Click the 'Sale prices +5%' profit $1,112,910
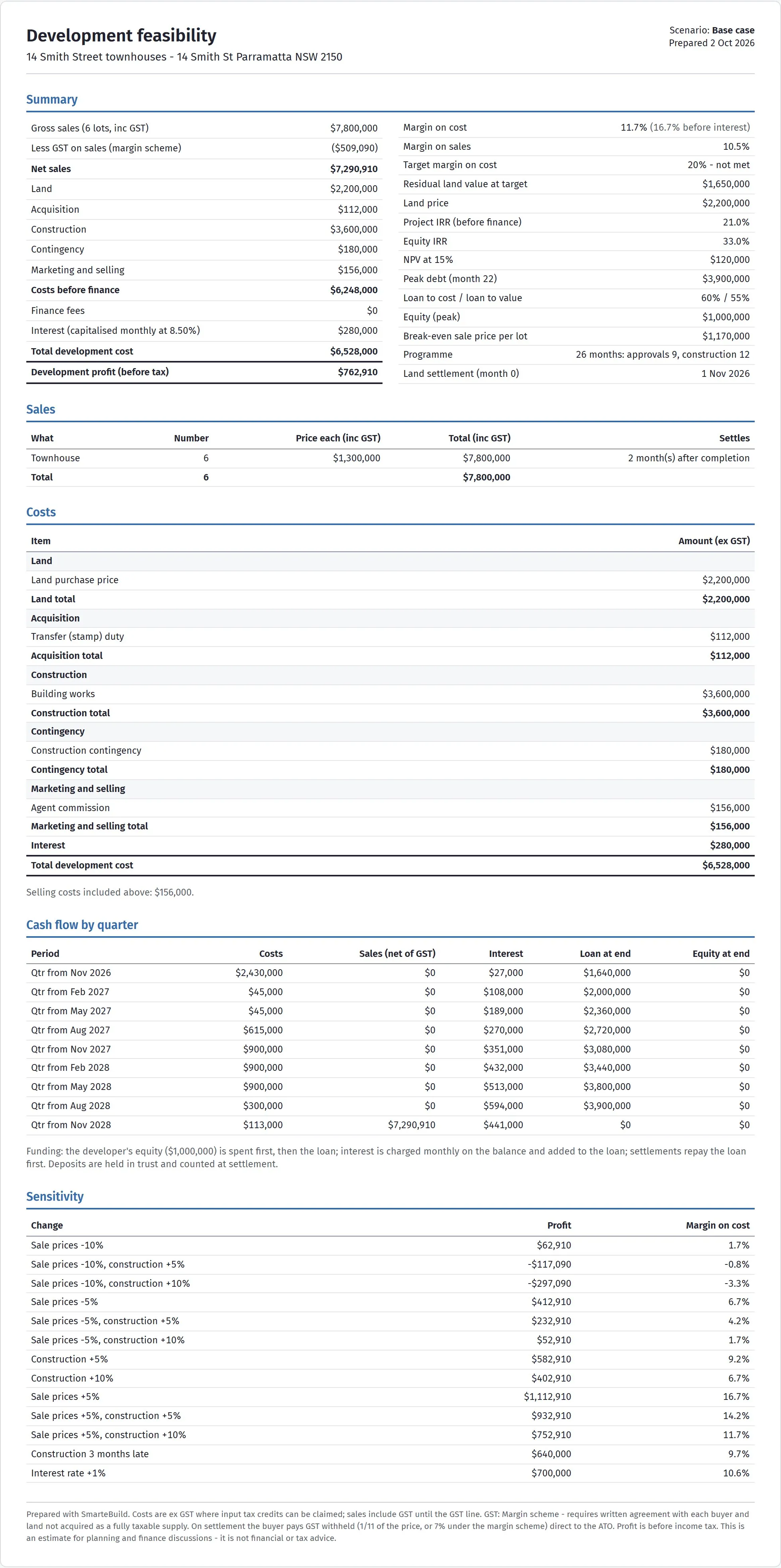 [x=547, y=1396]
